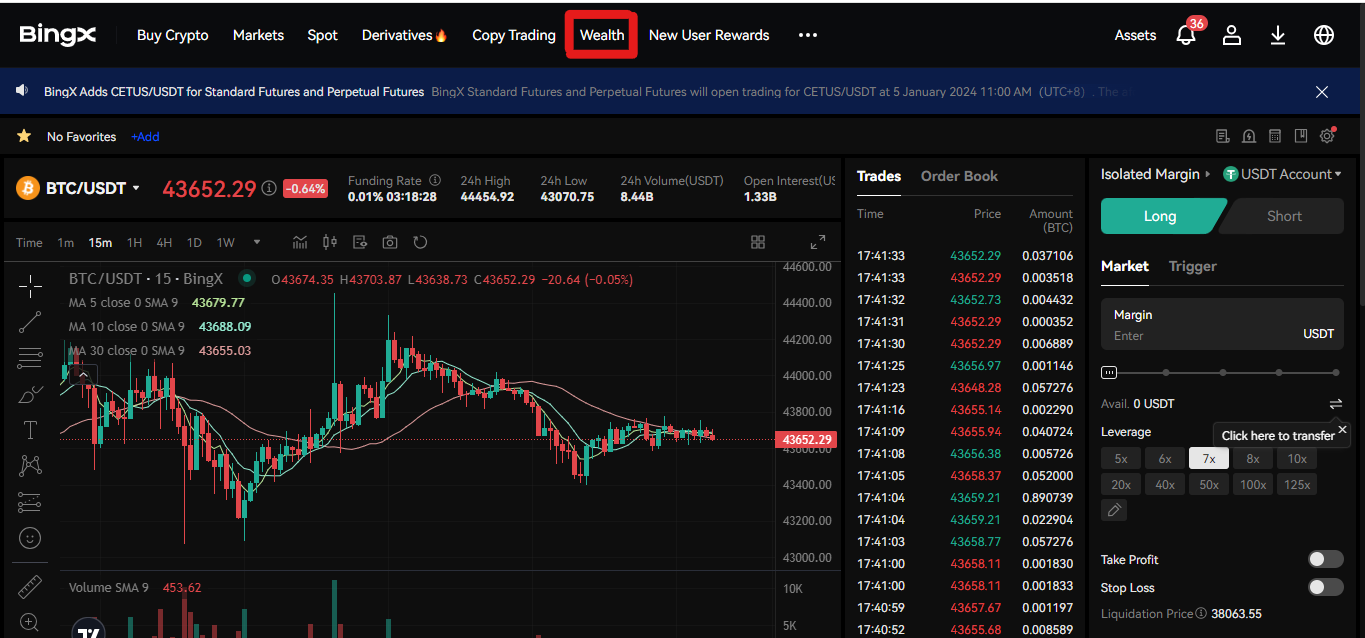Viewport: 1365px width, 638px height.
Task: Open the Wealth page
Action: point(602,35)
